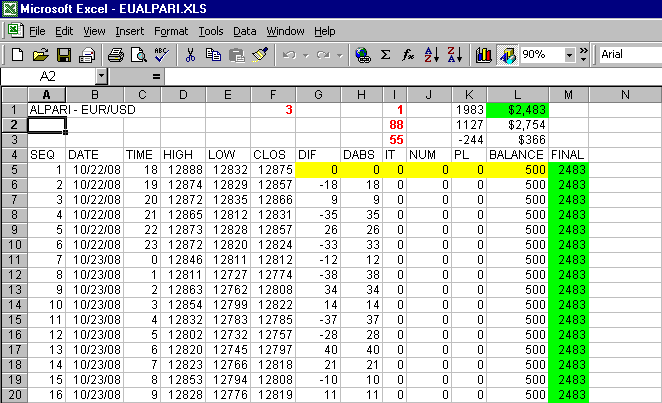This screenshot has height=403, width=662.
Task: Click the Open file folder icon
Action: click(40, 54)
